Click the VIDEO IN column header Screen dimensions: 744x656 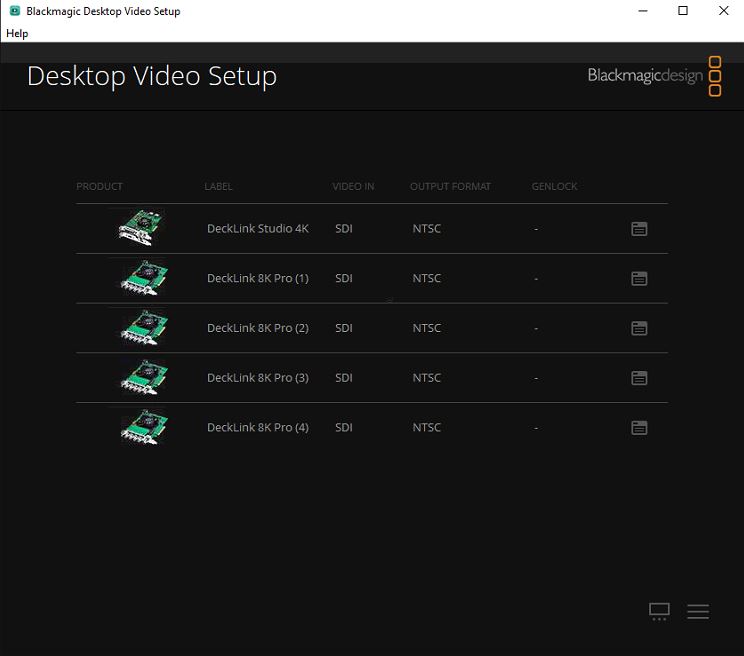coord(353,186)
